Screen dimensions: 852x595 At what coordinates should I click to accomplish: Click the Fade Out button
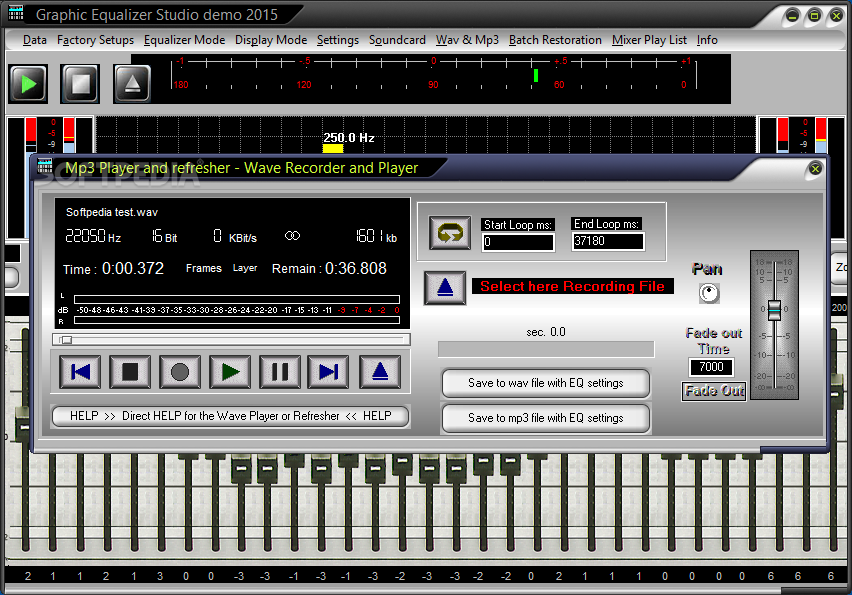pyautogui.click(x=714, y=391)
